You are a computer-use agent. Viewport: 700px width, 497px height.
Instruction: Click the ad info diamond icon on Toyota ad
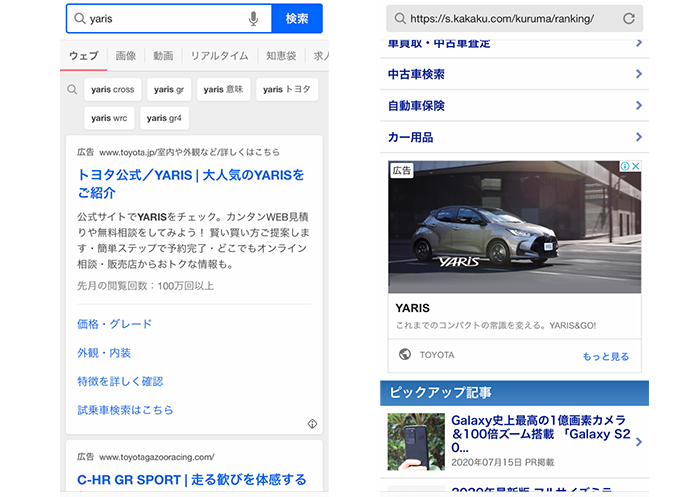(x=312, y=424)
